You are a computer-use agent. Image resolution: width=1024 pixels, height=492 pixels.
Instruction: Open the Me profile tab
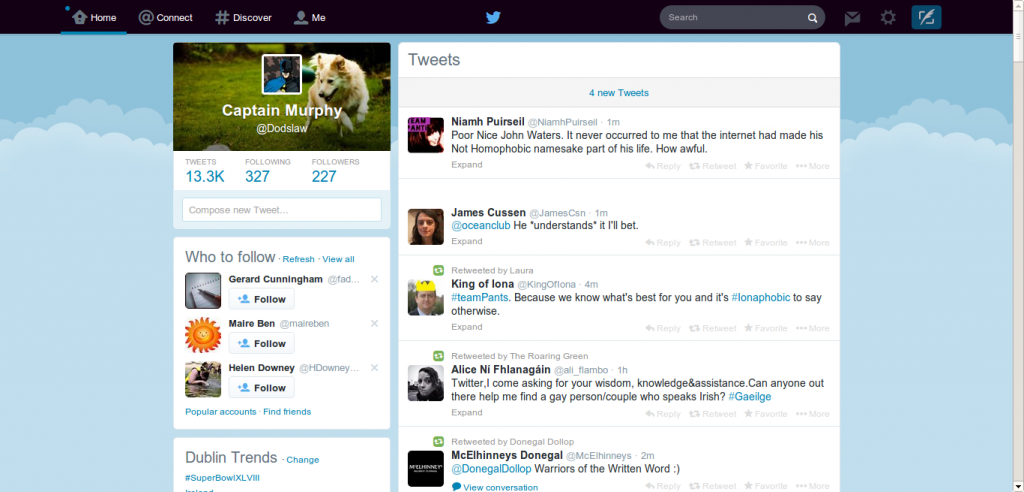tap(310, 18)
